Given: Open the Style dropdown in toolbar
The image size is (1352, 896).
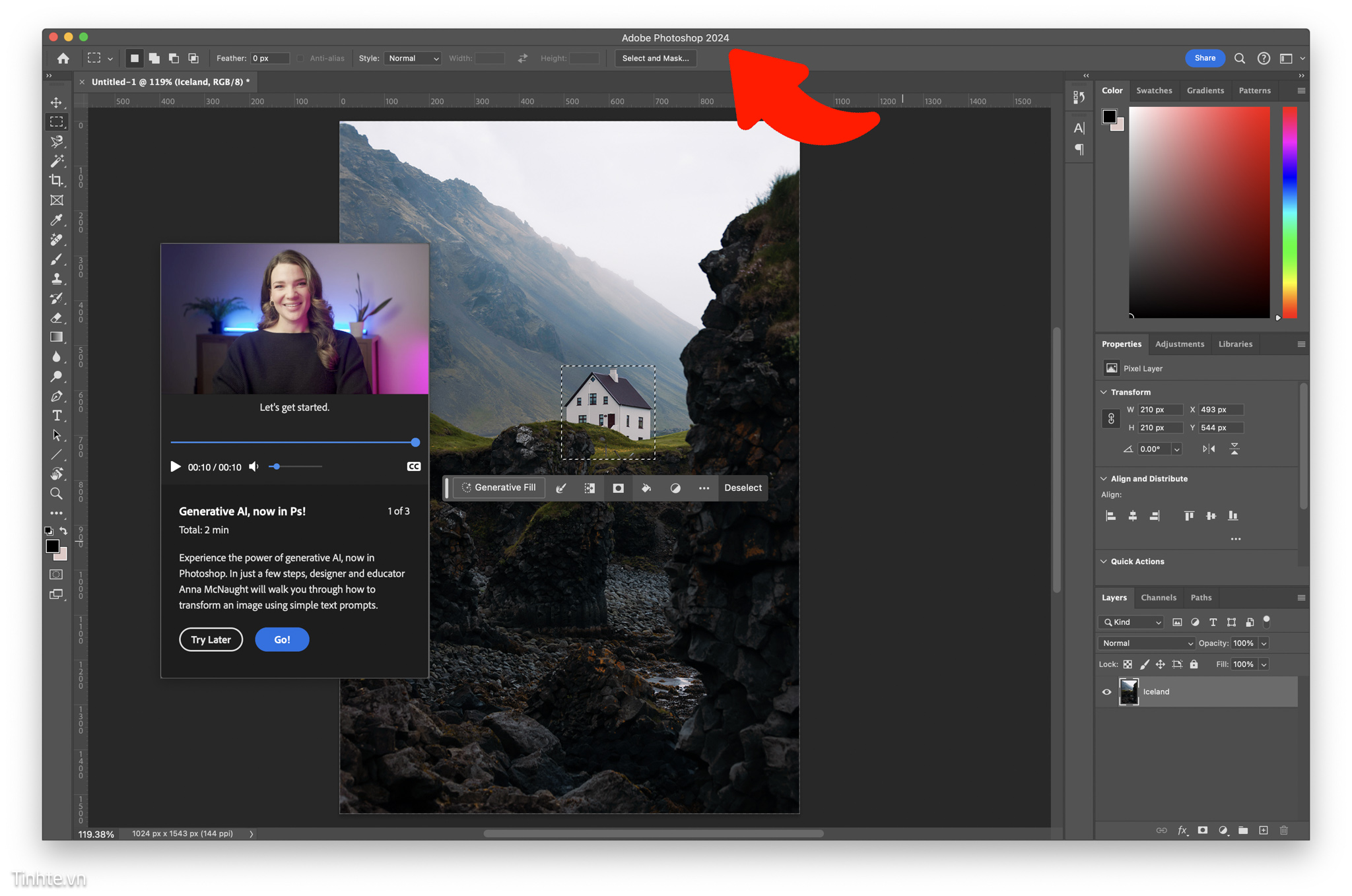Looking at the screenshot, I should click(413, 57).
